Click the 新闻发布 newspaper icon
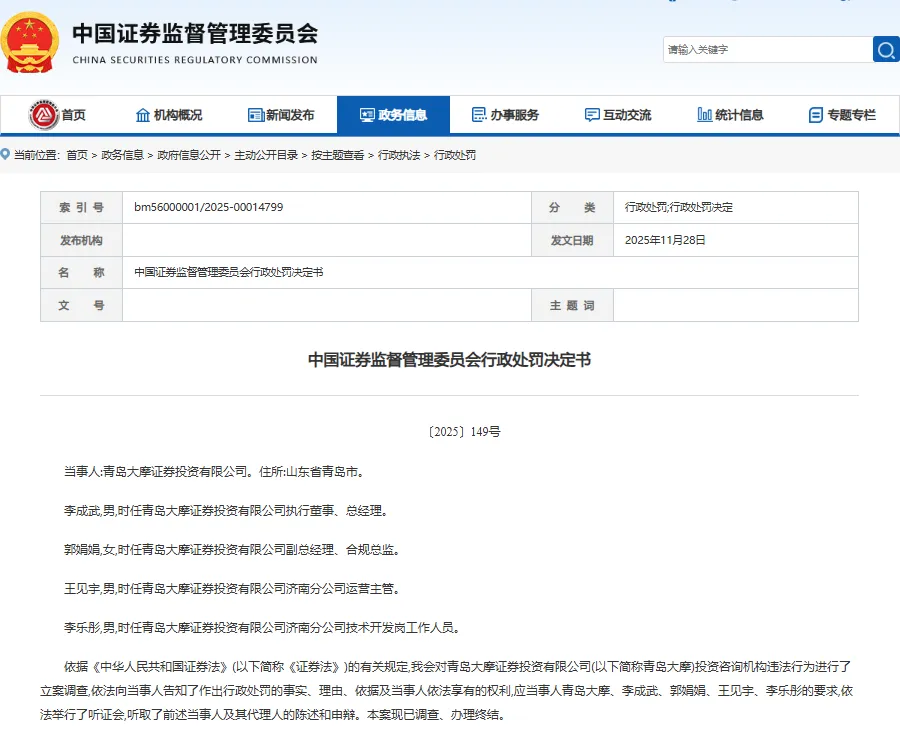The height and width of the screenshot is (741, 900). coord(255,115)
